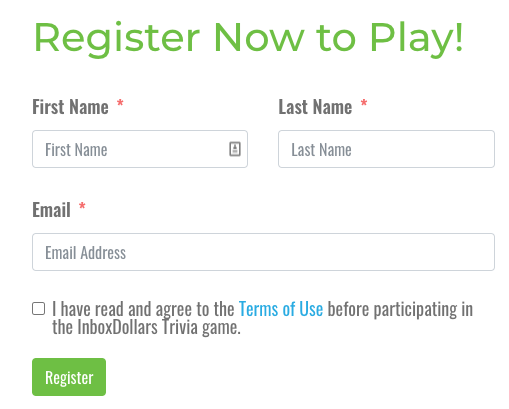Select the Last Name input box
The width and height of the screenshot is (509, 409).
[386, 149]
